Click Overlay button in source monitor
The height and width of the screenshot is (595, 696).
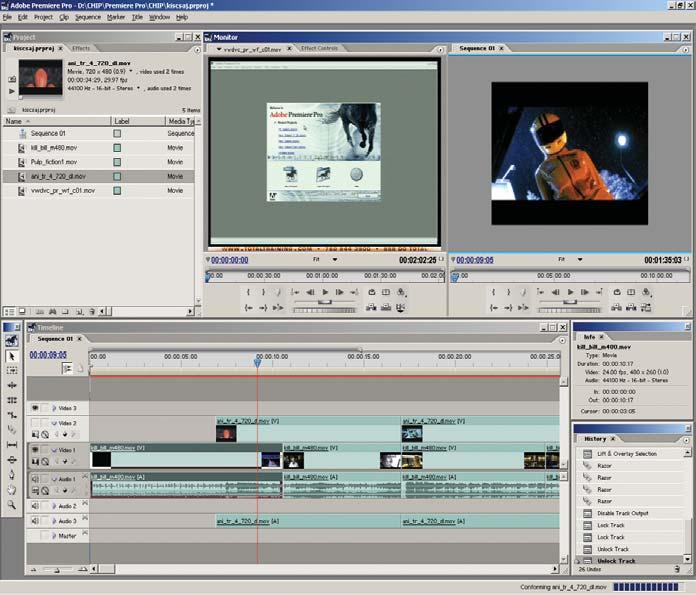pyautogui.click(x=386, y=307)
